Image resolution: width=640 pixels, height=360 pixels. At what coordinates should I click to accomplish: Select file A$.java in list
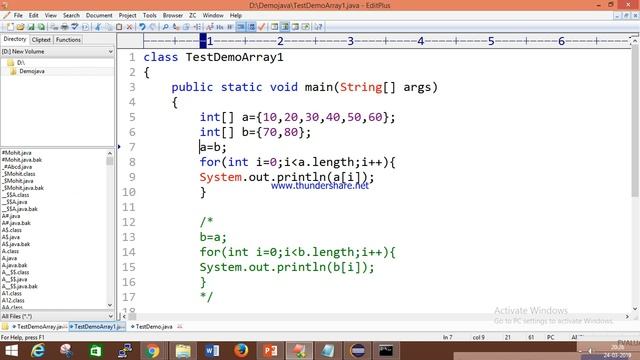pos(11,237)
